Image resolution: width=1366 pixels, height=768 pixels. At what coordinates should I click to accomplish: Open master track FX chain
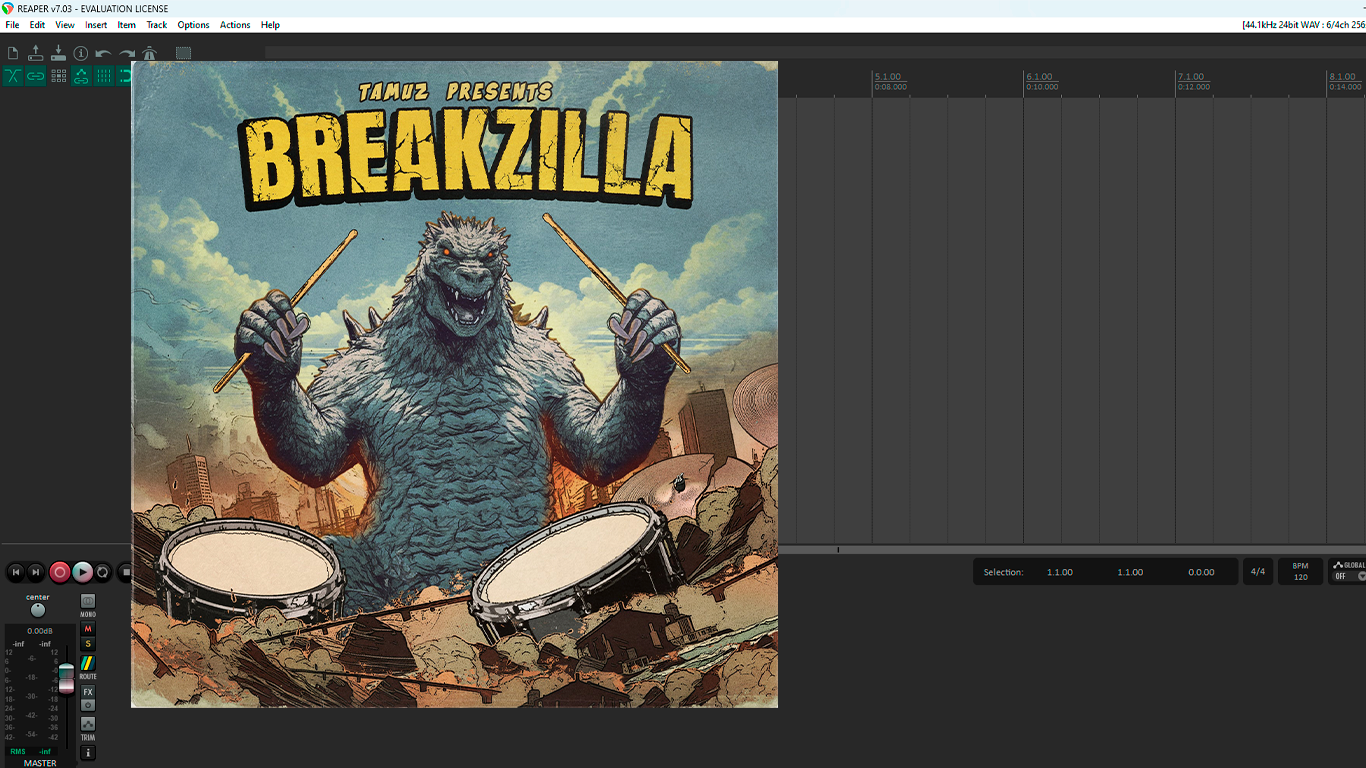click(x=88, y=692)
